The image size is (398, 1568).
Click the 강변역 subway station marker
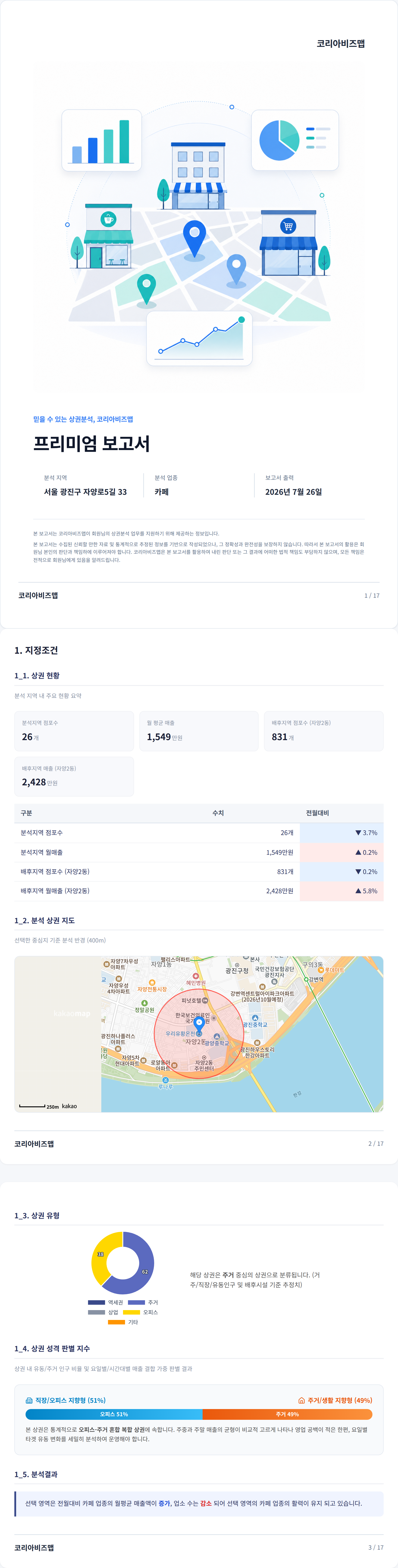(x=307, y=979)
